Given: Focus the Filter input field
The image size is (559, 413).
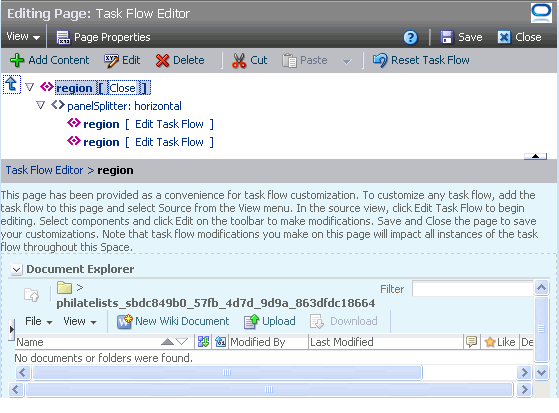Looking at the screenshot, I should (x=473, y=289).
